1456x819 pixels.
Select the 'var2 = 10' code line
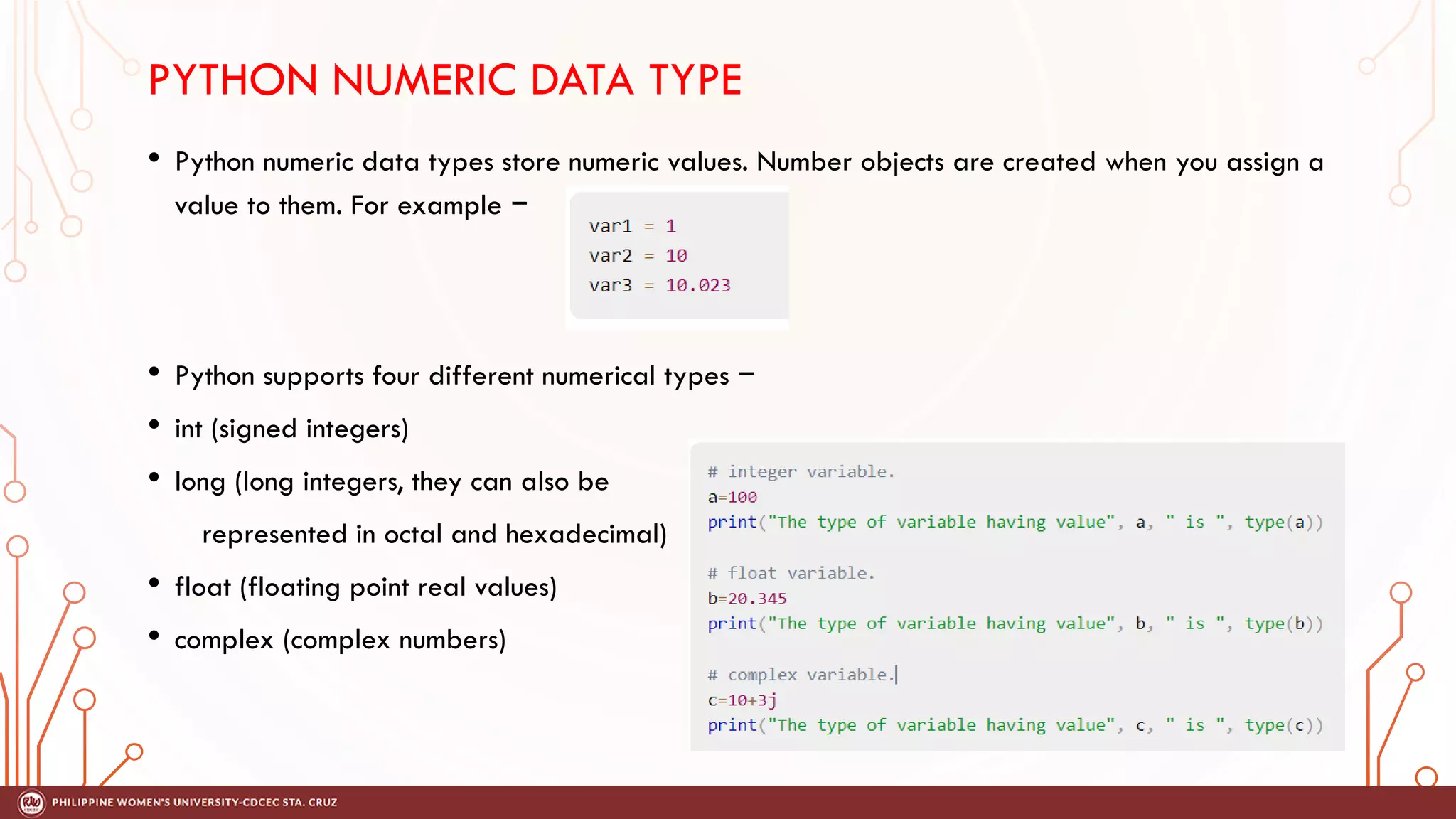(638, 256)
